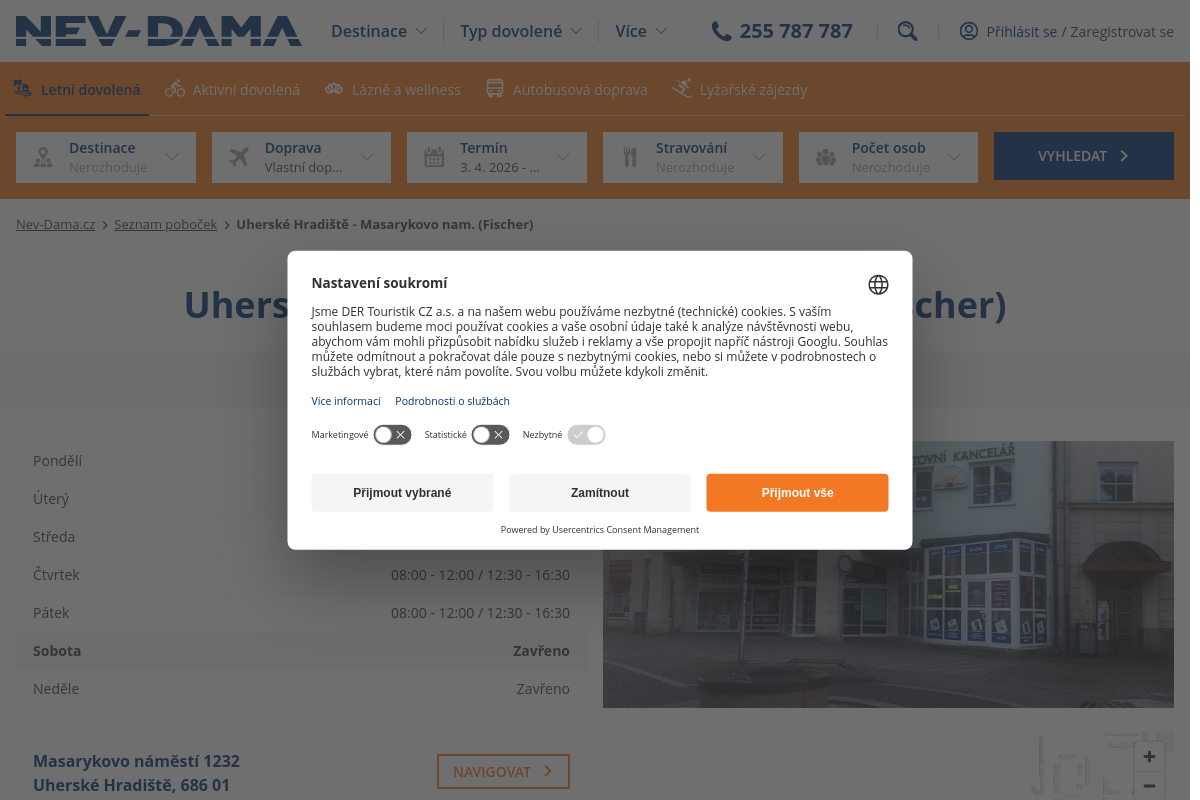The image size is (1200, 800).
Task: Click the office building photo
Action: click(888, 574)
